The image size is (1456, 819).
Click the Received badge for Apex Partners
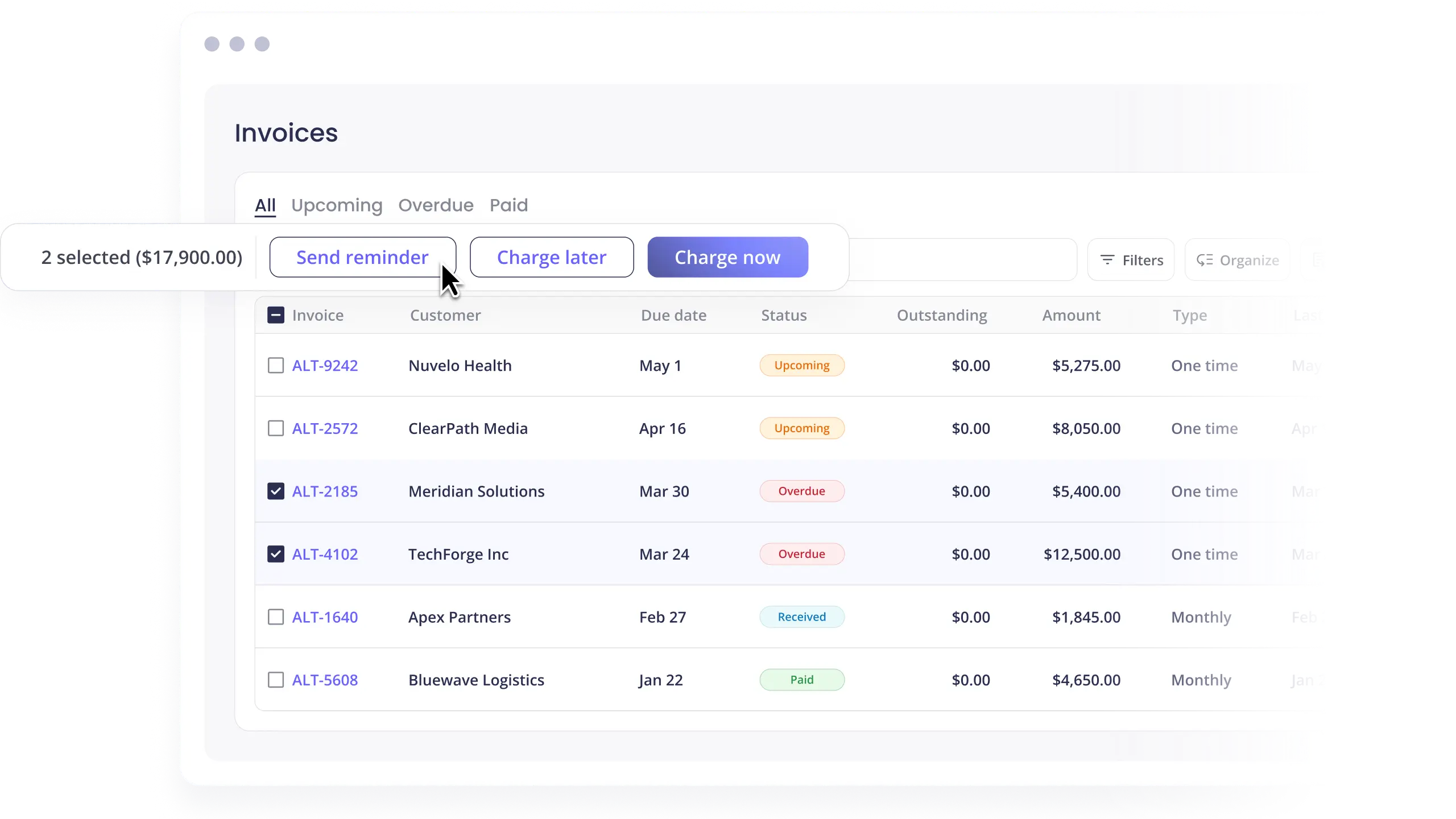point(802,617)
